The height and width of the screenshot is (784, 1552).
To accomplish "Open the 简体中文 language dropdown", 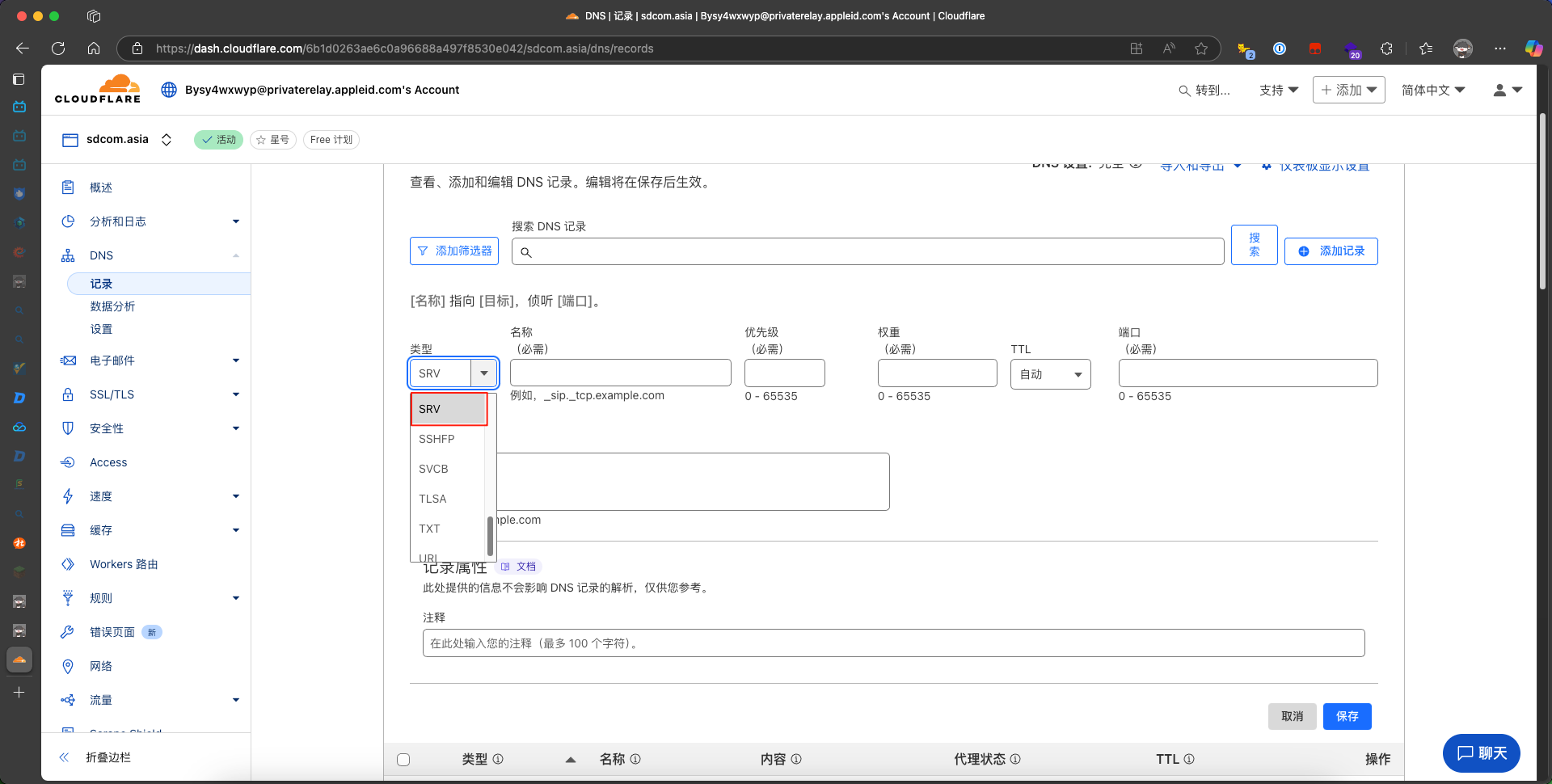I will (x=1433, y=90).
